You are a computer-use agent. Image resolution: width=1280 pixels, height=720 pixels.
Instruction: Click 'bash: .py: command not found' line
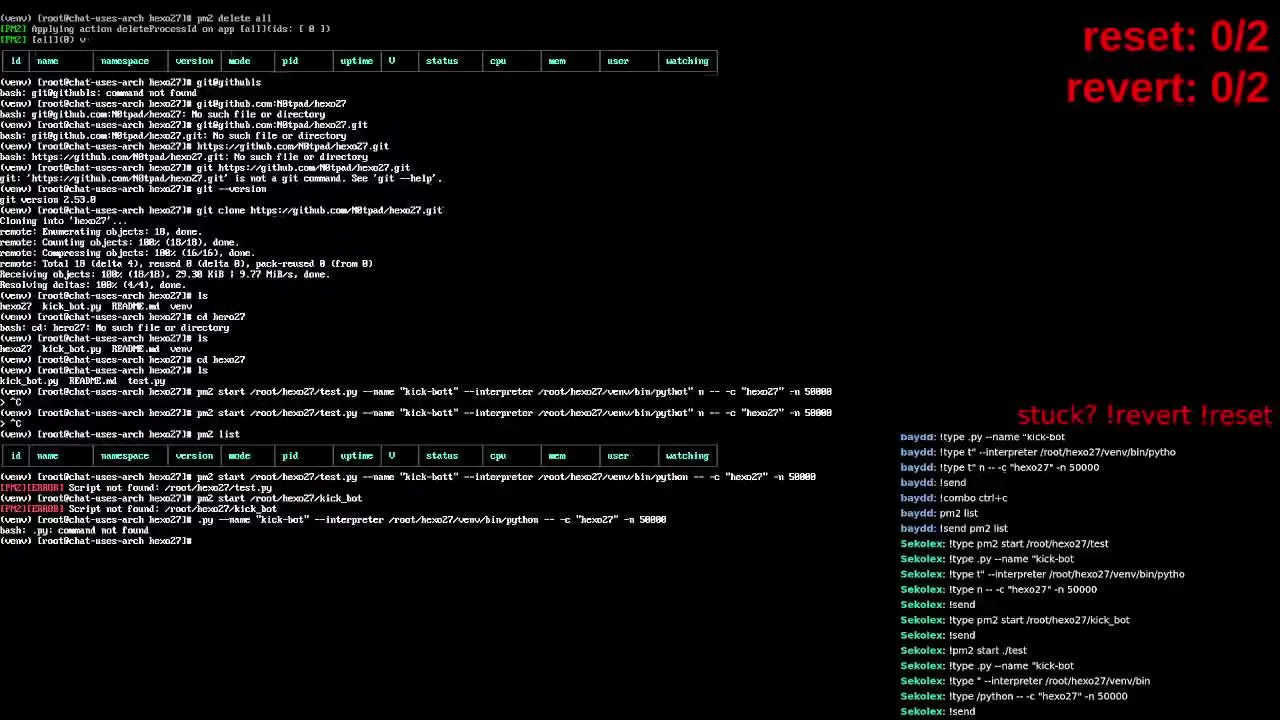[74, 530]
